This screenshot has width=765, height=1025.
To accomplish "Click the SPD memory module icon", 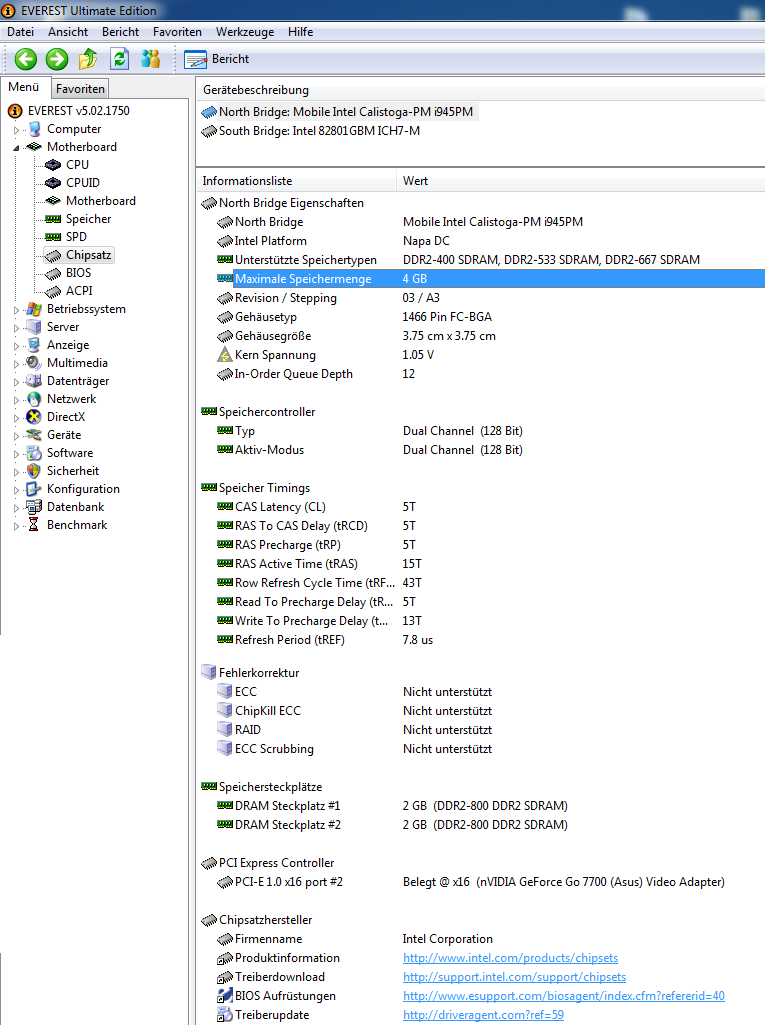I will coord(53,237).
